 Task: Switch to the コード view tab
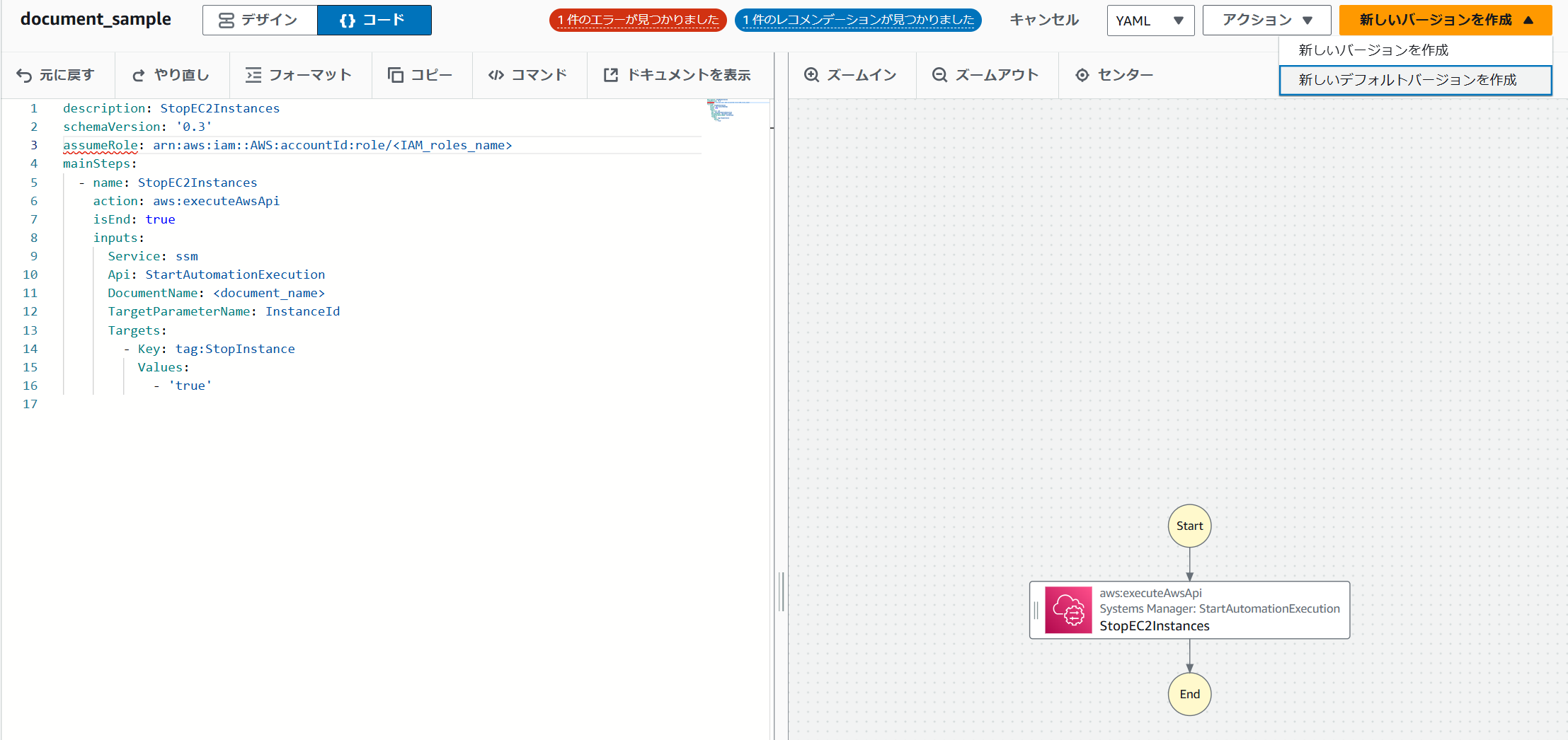point(374,20)
